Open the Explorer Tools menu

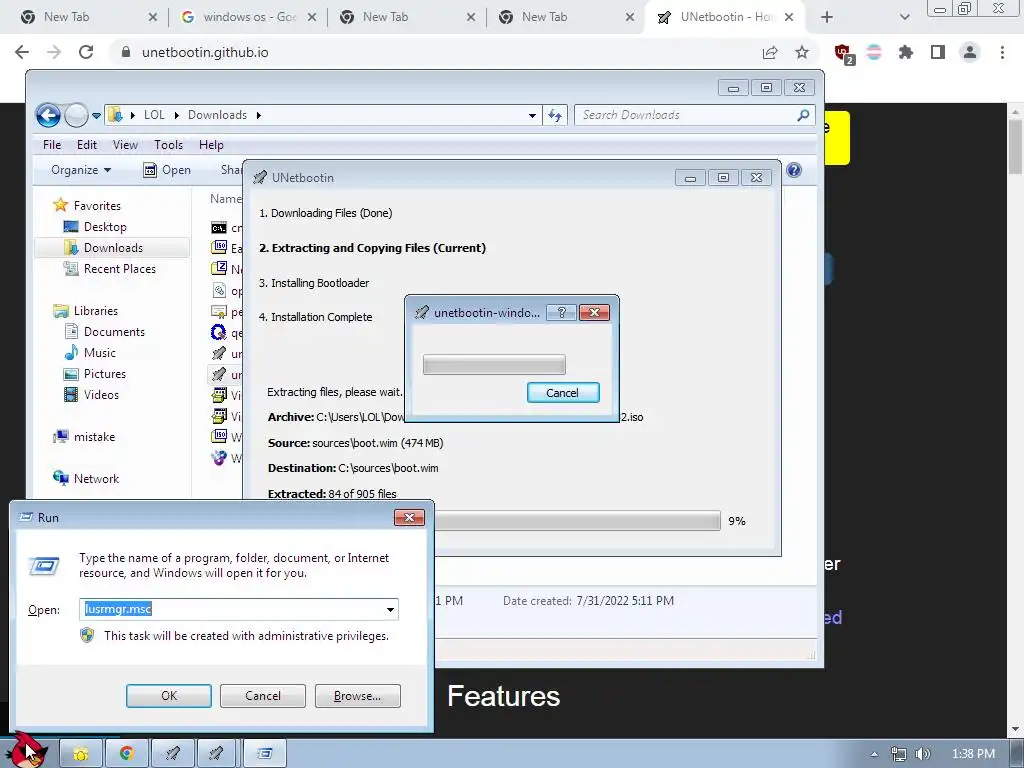click(x=168, y=145)
